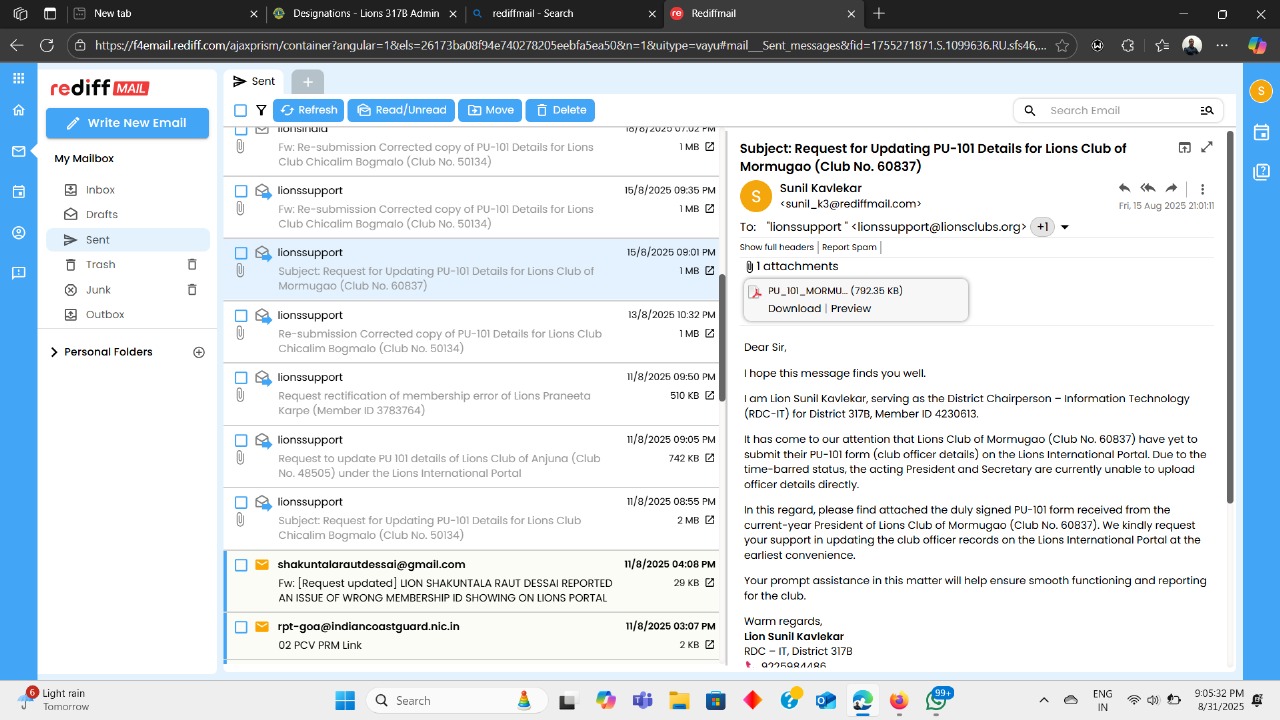
Task: Check the 15/8/2025 09:01 PM Mormugao email
Action: [x=240, y=253]
